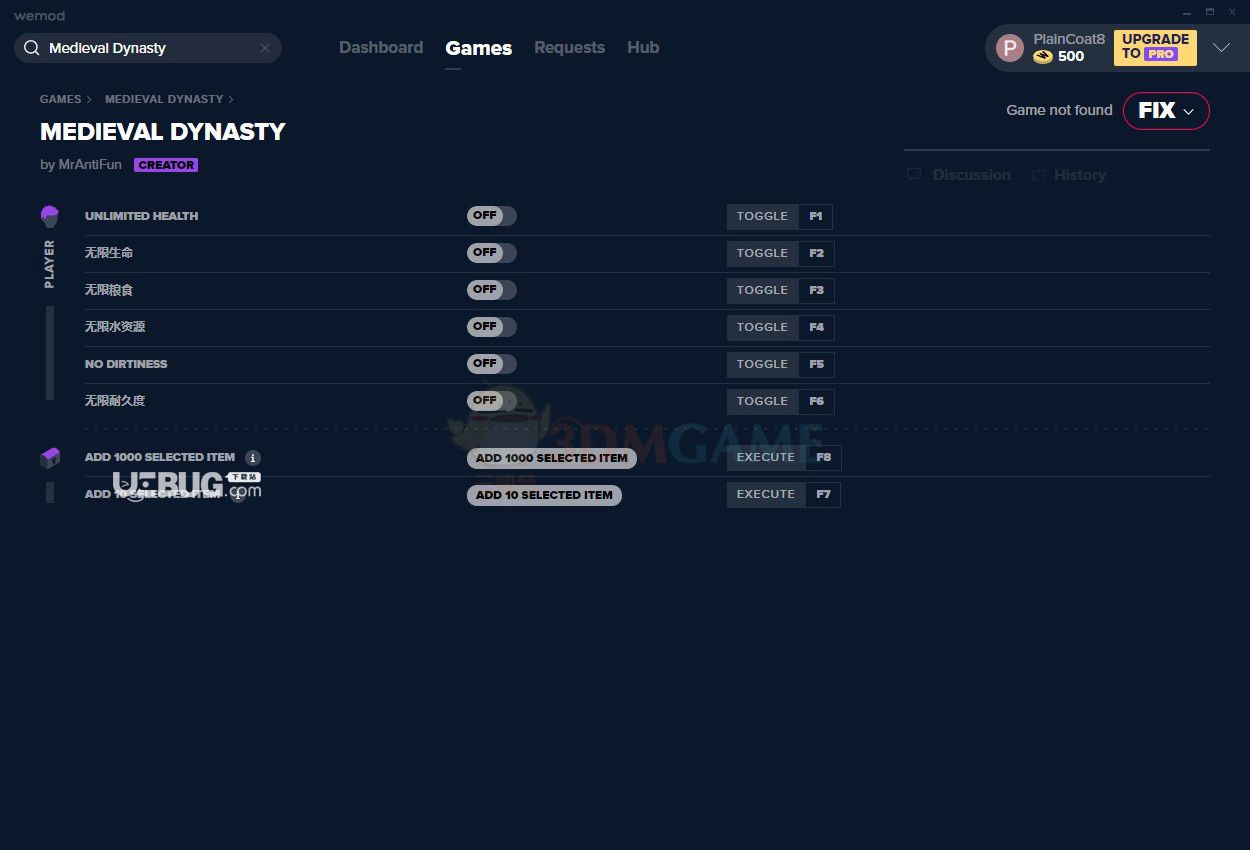Viewport: 1250px width, 850px height.
Task: Click the Upgrade to Pro button
Action: pyautogui.click(x=1155, y=47)
